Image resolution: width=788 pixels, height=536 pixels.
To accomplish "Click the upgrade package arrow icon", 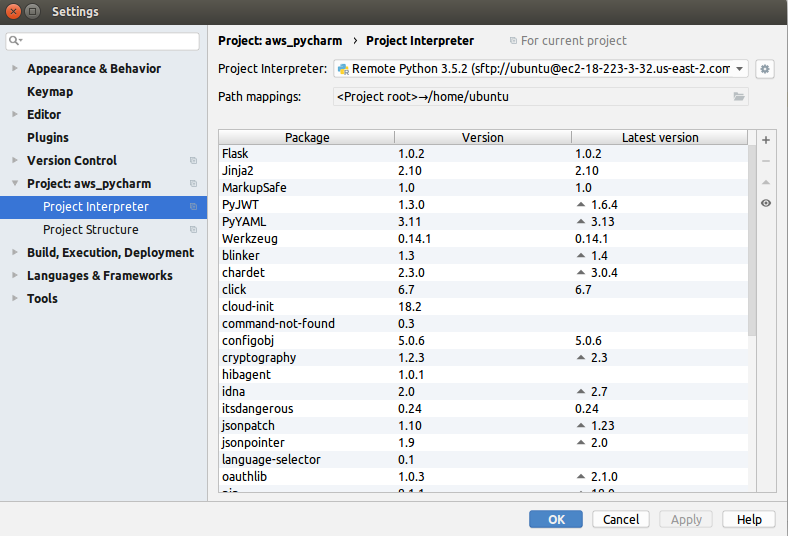I will pyautogui.click(x=765, y=182).
